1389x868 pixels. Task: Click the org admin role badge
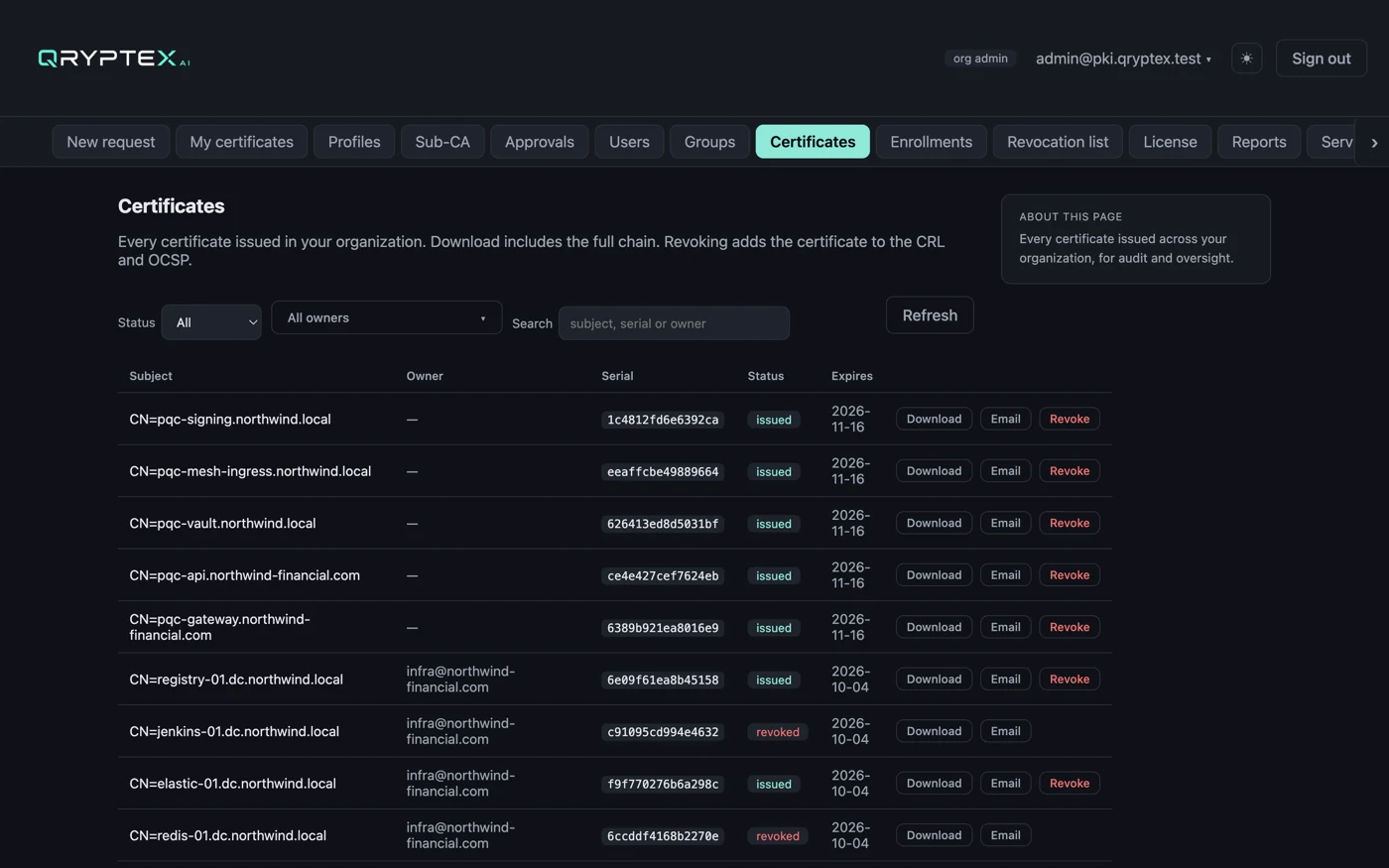pos(980,59)
